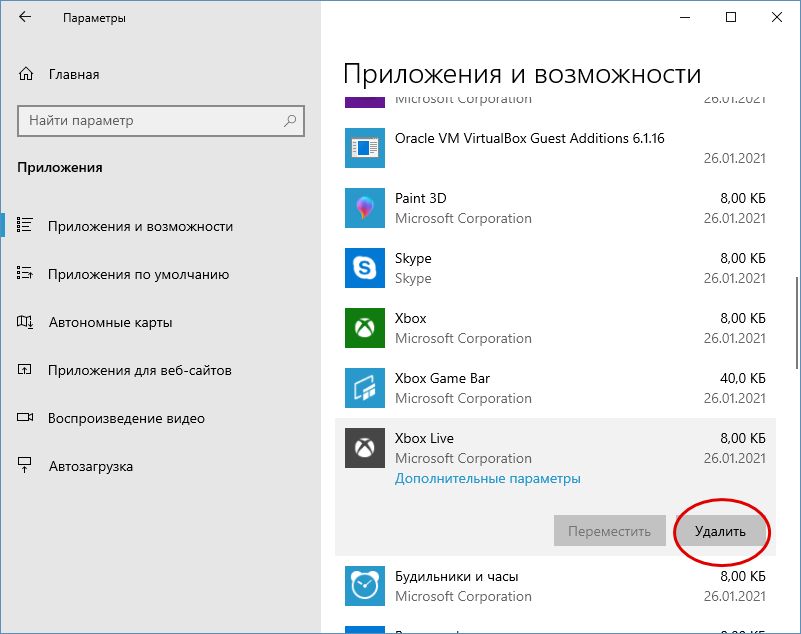The height and width of the screenshot is (634, 801).
Task: Maximize the Параметры window
Action: pos(731,18)
